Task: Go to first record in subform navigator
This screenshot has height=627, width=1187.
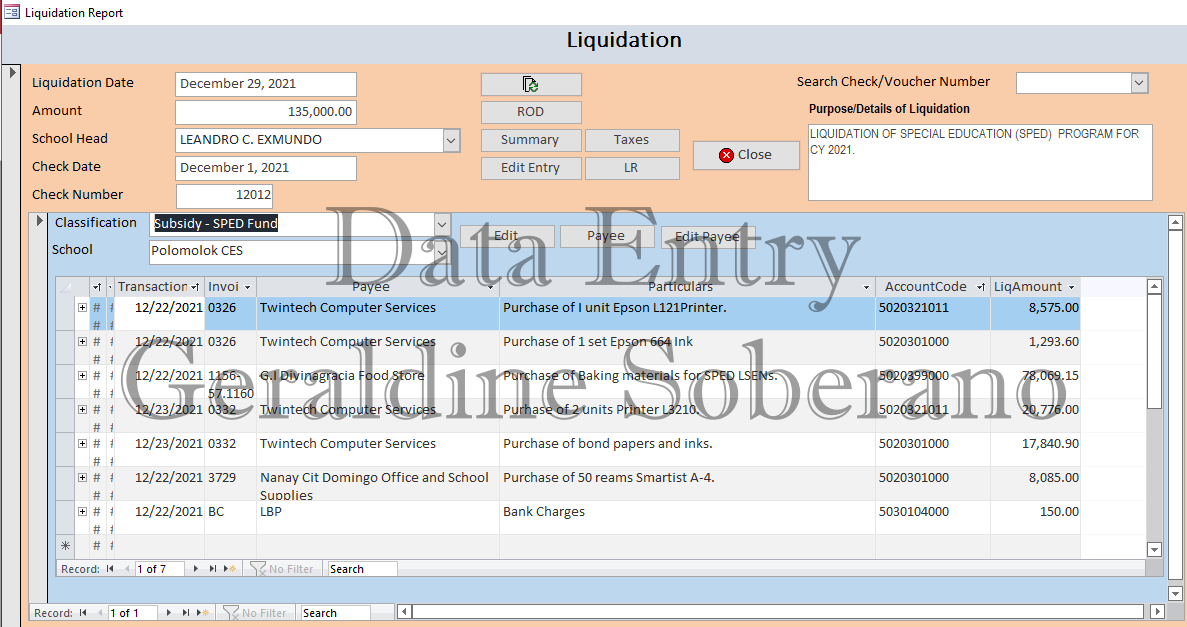Action: click(x=110, y=569)
